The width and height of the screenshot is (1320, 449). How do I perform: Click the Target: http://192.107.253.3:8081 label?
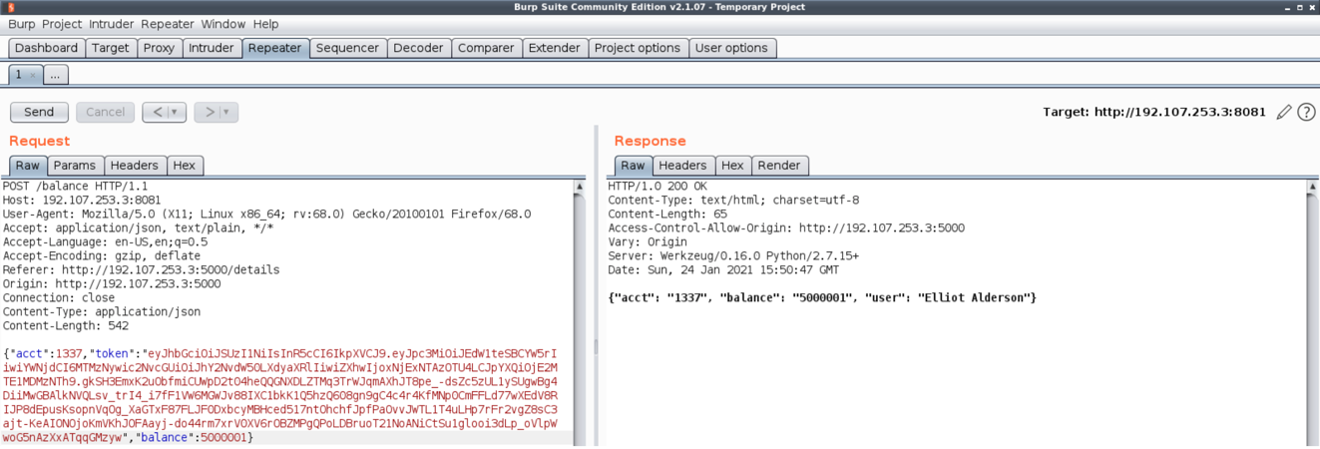tap(1155, 112)
